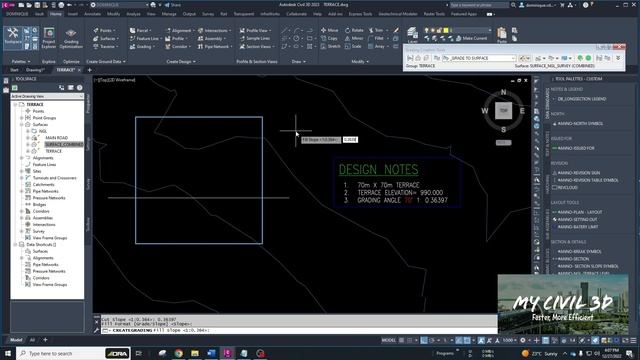Click the fill slope input field
The height and width of the screenshot is (360, 640).
[x=350, y=140]
